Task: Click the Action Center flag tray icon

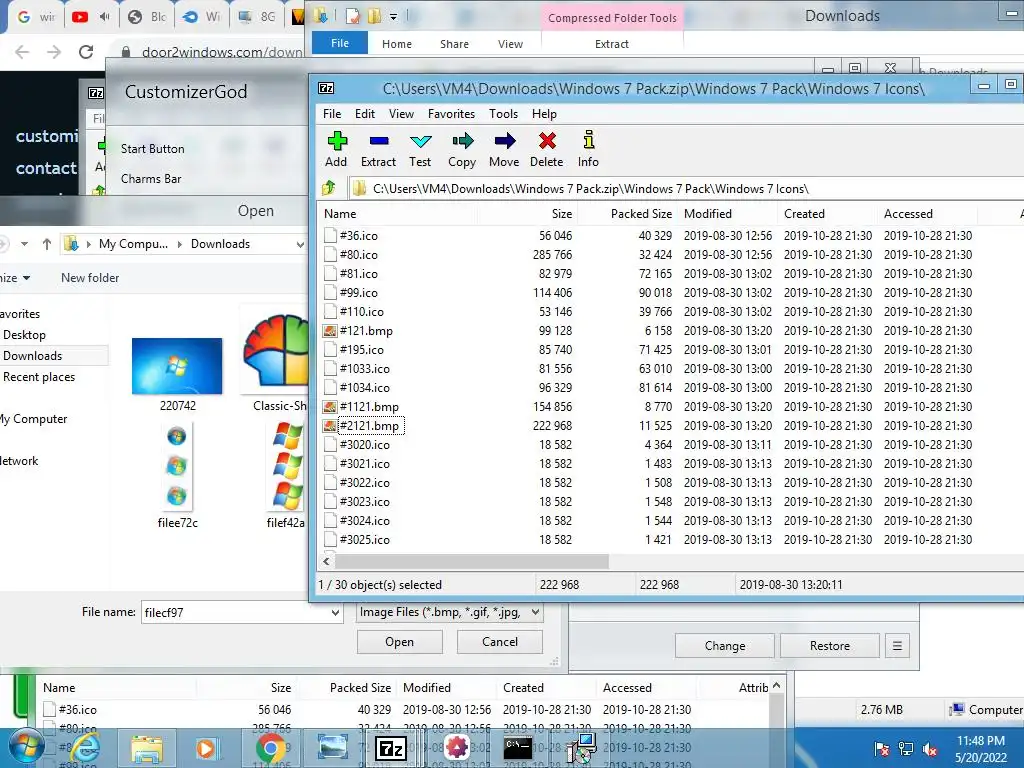Action: point(882,749)
